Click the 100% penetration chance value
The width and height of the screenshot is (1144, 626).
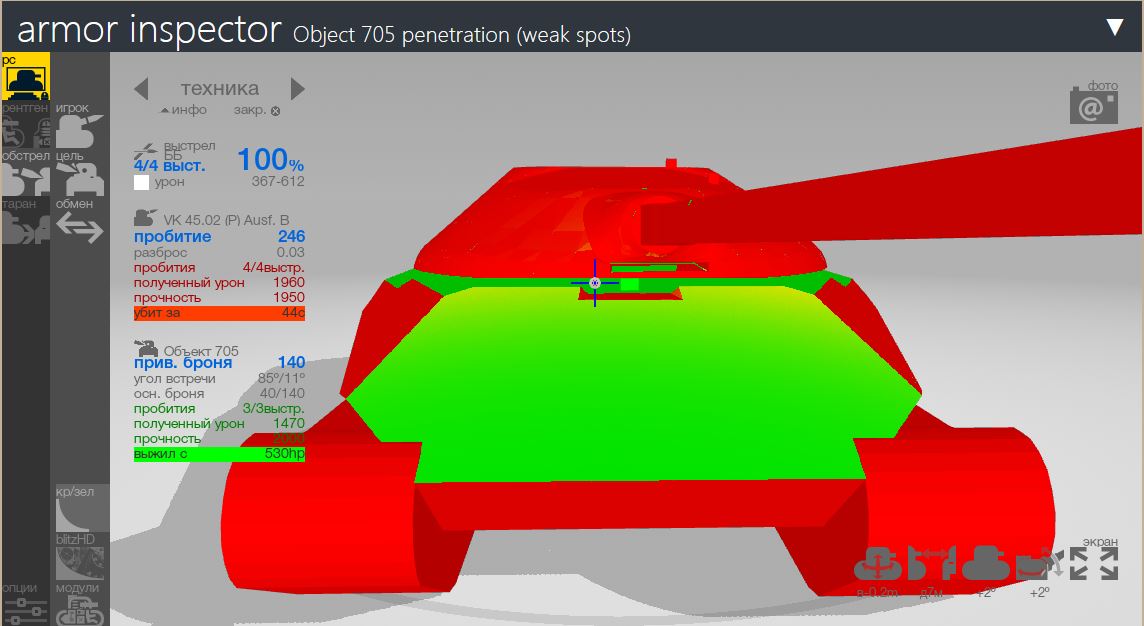[x=270, y=160]
